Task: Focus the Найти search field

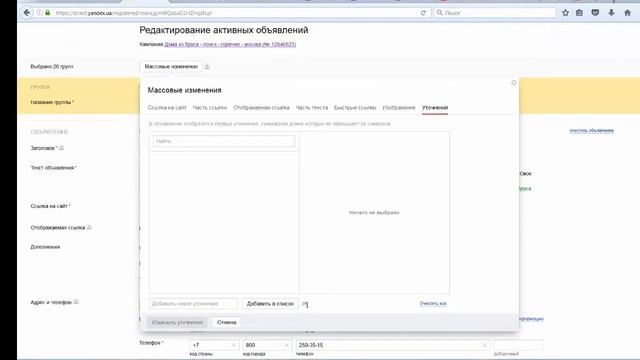Action: pyautogui.click(x=224, y=141)
